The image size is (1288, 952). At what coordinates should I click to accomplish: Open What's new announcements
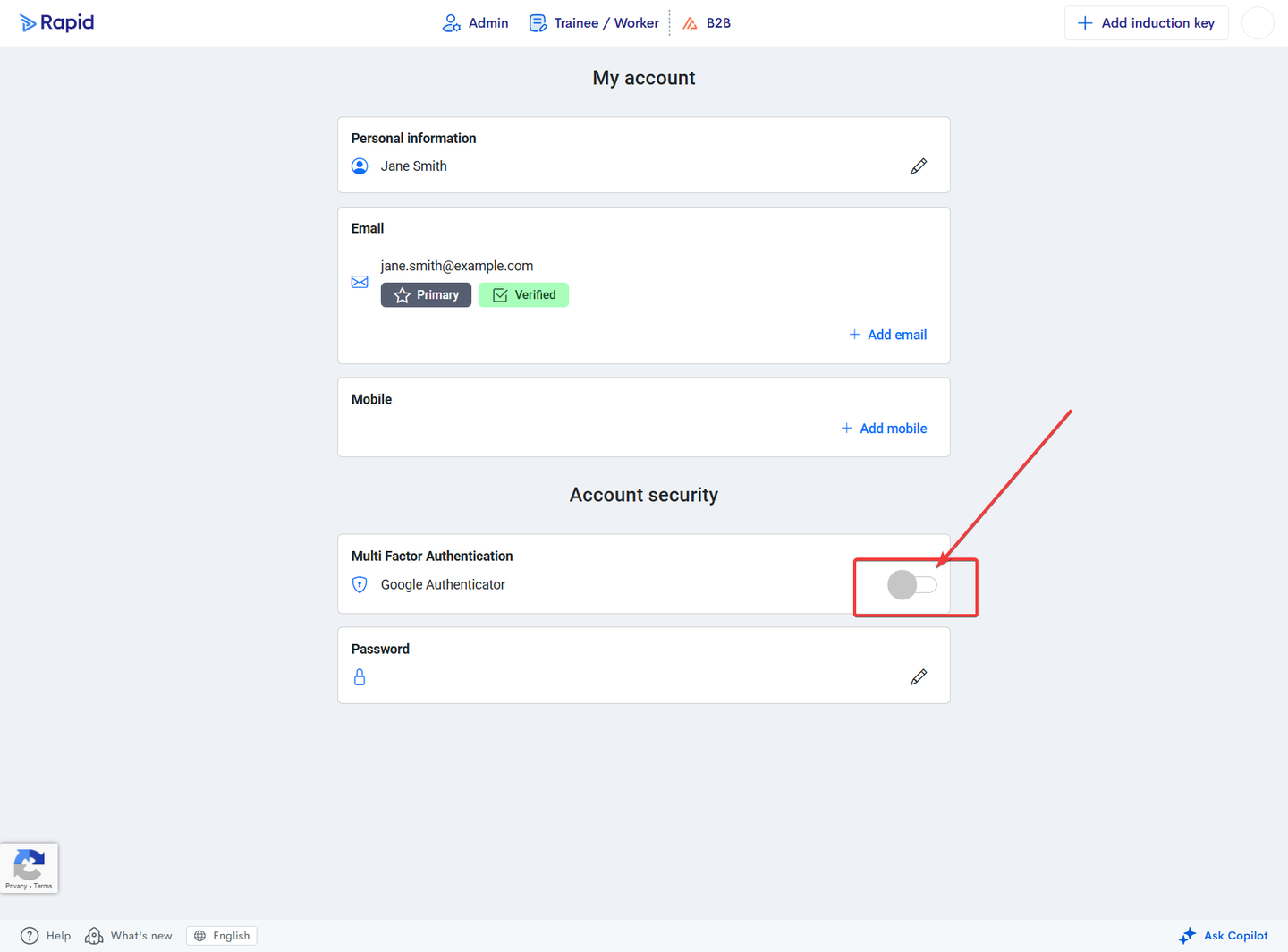click(129, 936)
